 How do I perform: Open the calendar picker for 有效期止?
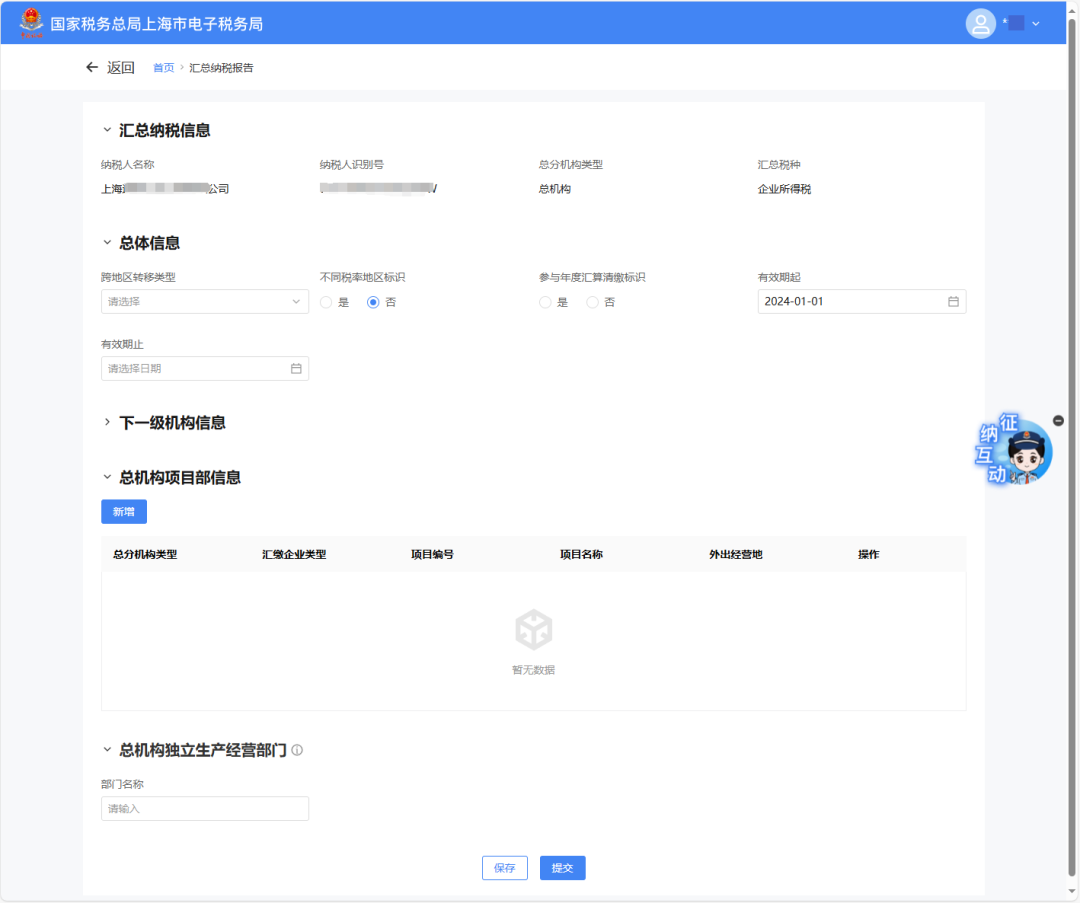(295, 368)
